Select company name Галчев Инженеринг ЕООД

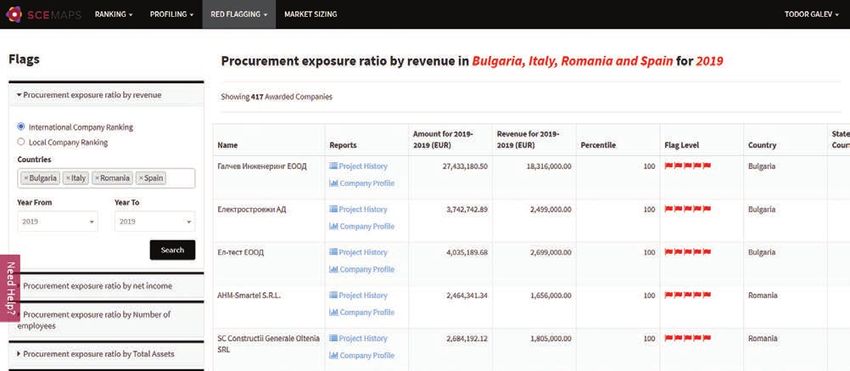click(262, 166)
